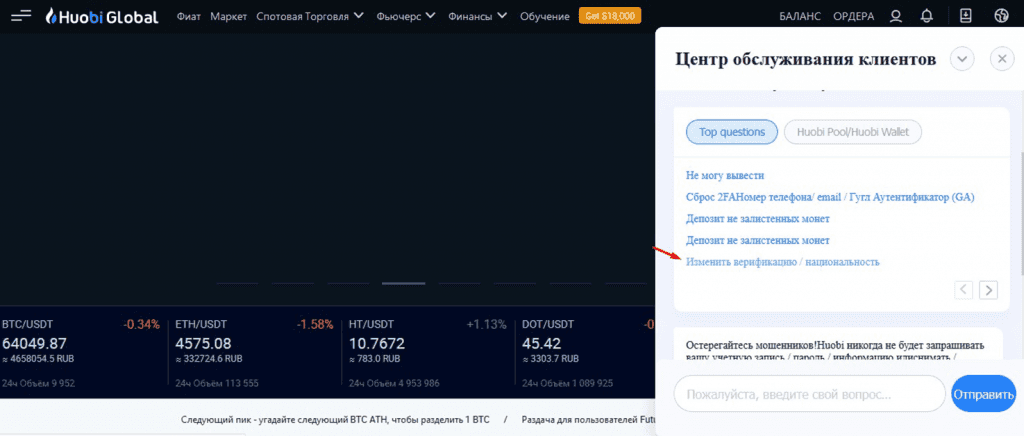Show next page of top questions

[989, 289]
